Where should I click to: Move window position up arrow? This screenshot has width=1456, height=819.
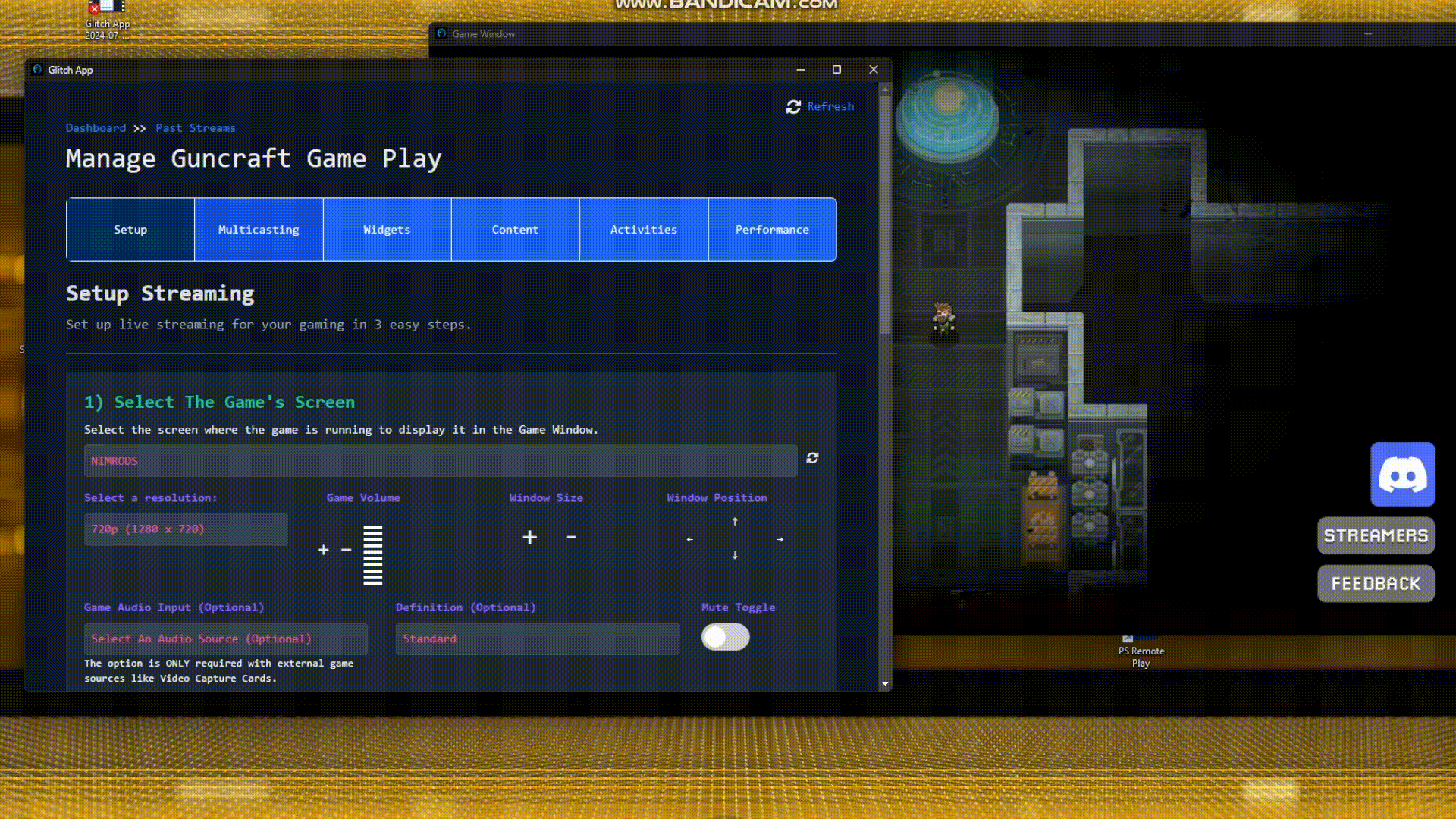pos(735,522)
